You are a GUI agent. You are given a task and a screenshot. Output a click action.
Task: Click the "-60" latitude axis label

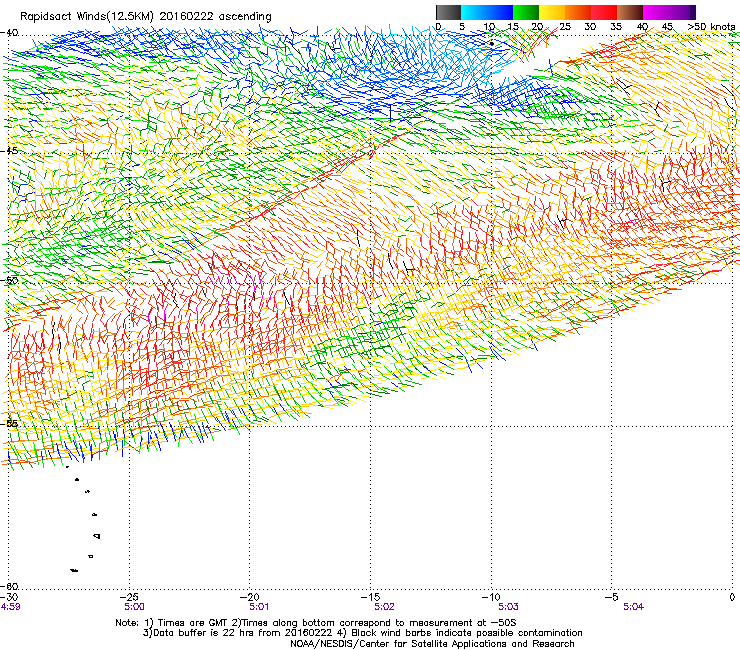(9, 586)
